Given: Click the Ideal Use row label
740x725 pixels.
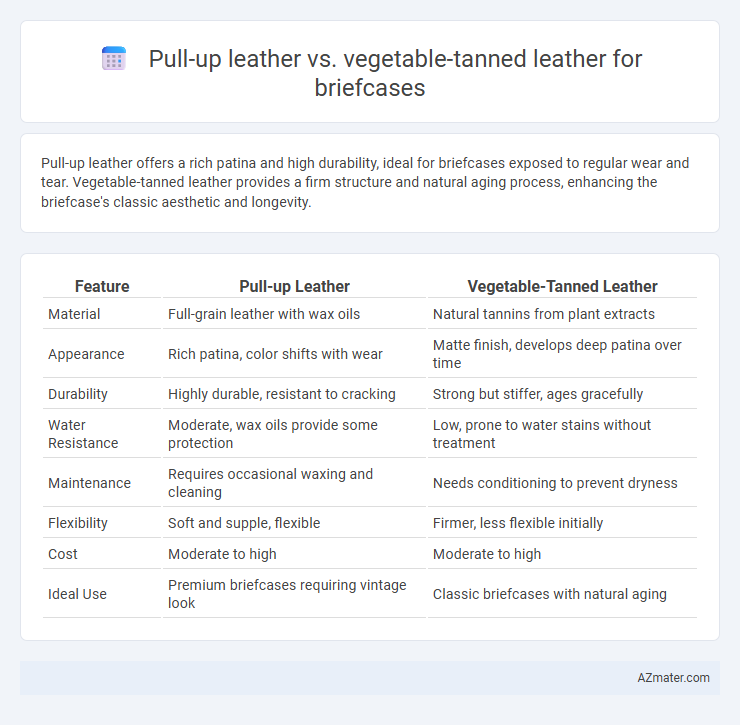Looking at the screenshot, I should click(x=77, y=594).
